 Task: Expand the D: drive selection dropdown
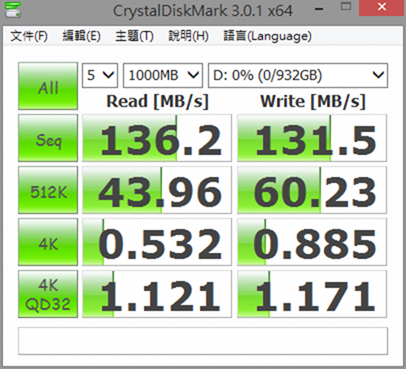click(x=298, y=75)
